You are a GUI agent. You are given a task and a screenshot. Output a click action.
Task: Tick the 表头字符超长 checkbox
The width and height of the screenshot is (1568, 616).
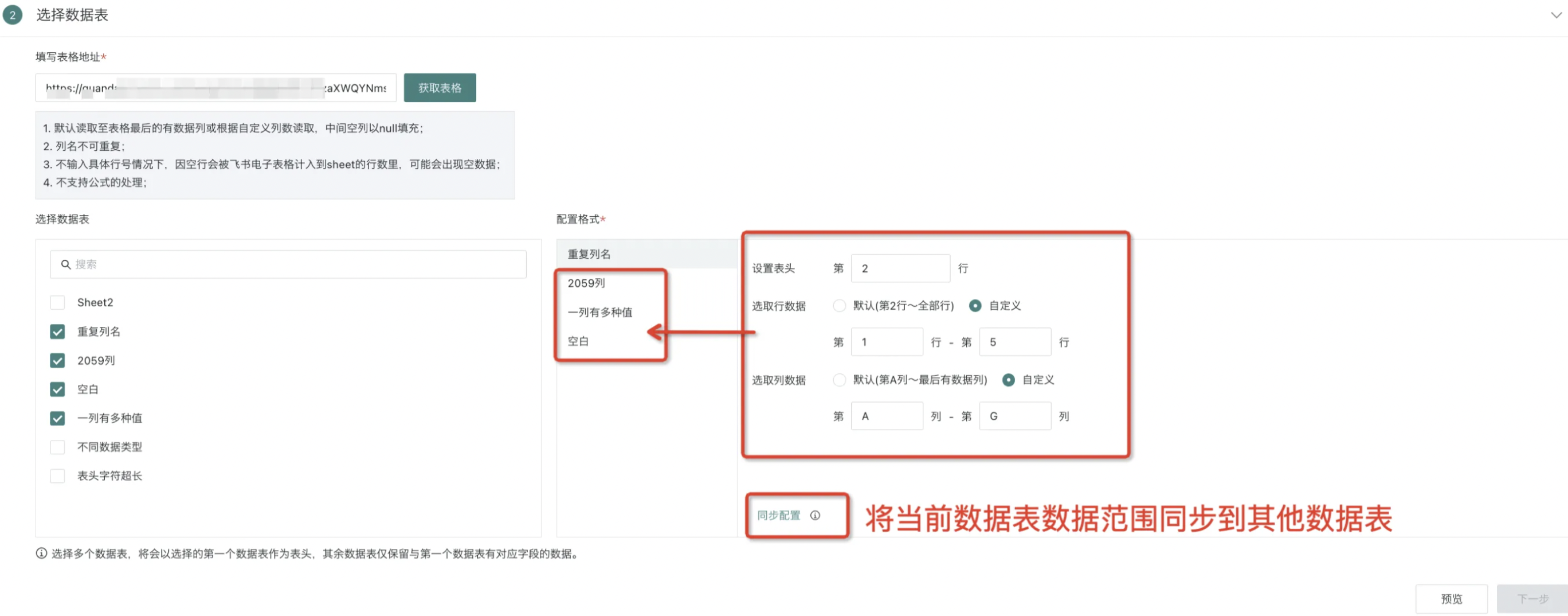pos(57,475)
